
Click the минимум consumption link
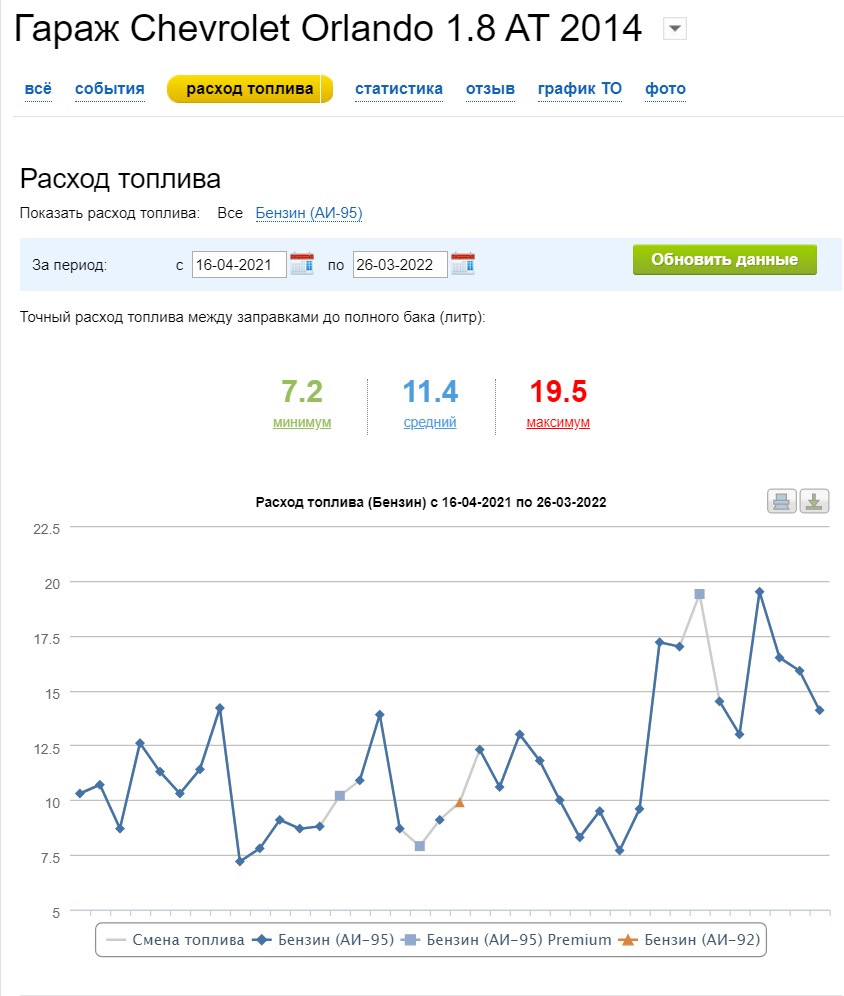[x=302, y=422]
